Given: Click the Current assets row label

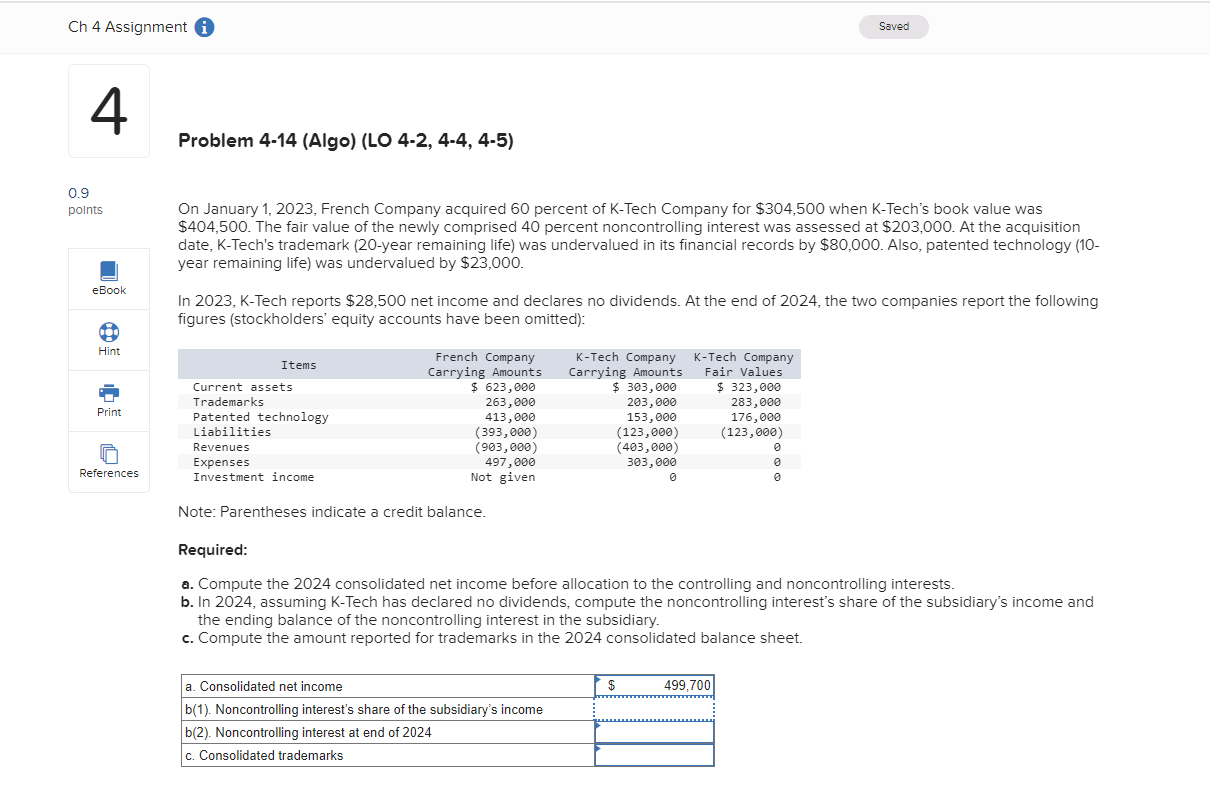Looking at the screenshot, I should click(243, 387).
